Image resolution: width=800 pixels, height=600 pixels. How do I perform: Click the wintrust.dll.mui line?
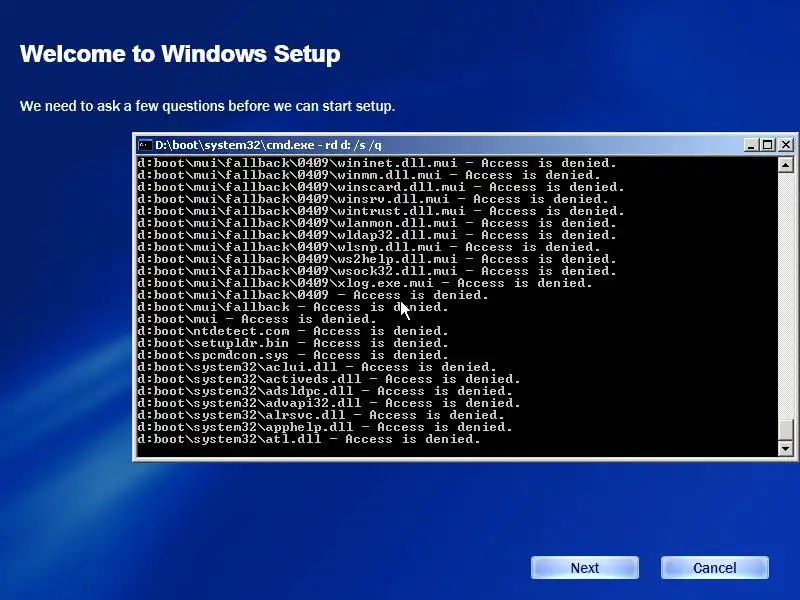pyautogui.click(x=381, y=211)
